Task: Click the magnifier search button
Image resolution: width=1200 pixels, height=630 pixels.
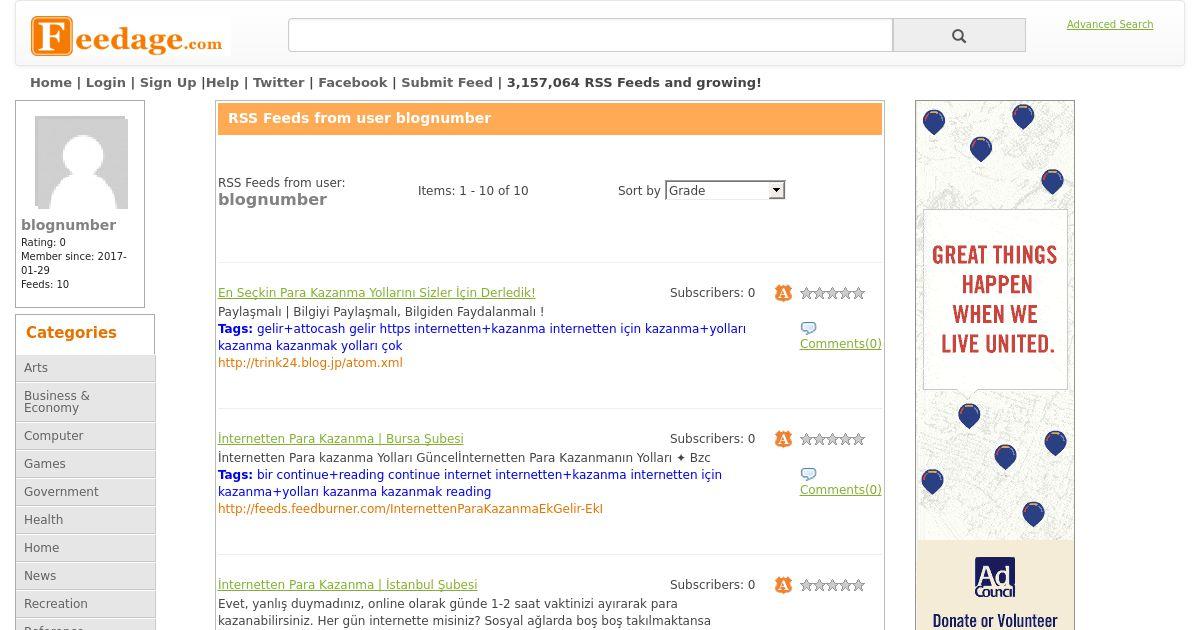Action: pos(959,35)
